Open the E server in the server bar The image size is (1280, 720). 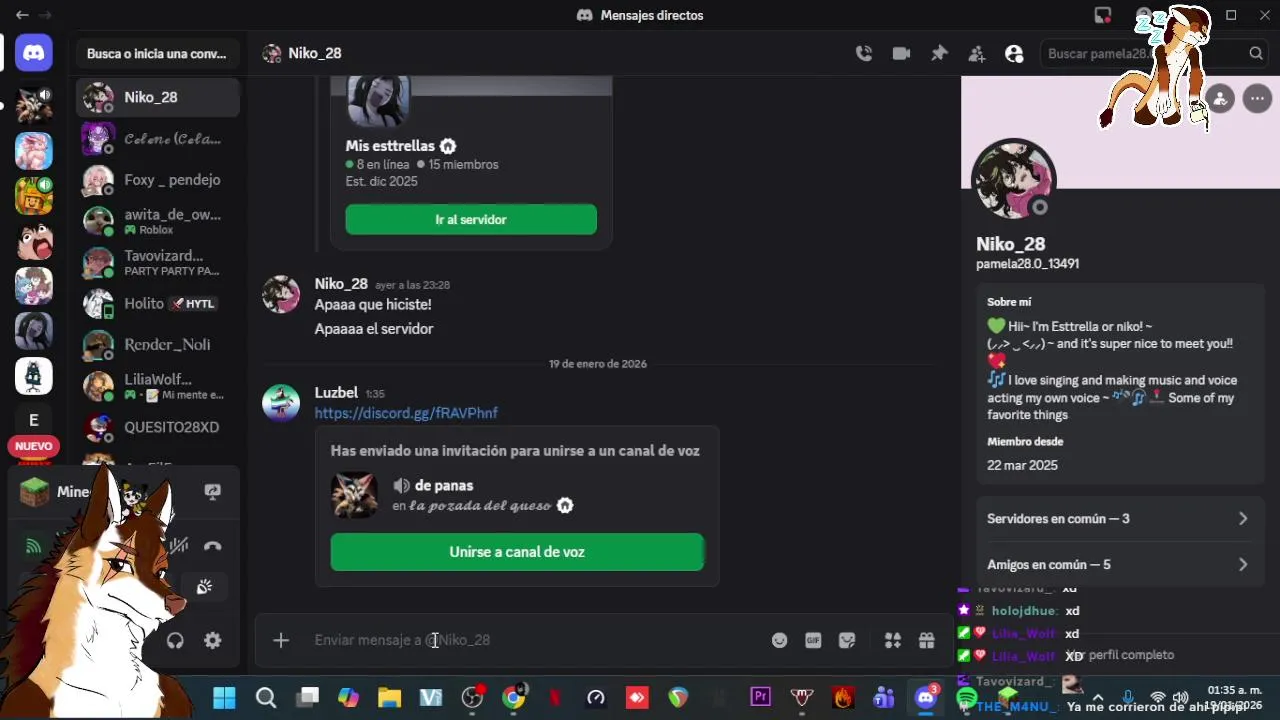tap(34, 420)
